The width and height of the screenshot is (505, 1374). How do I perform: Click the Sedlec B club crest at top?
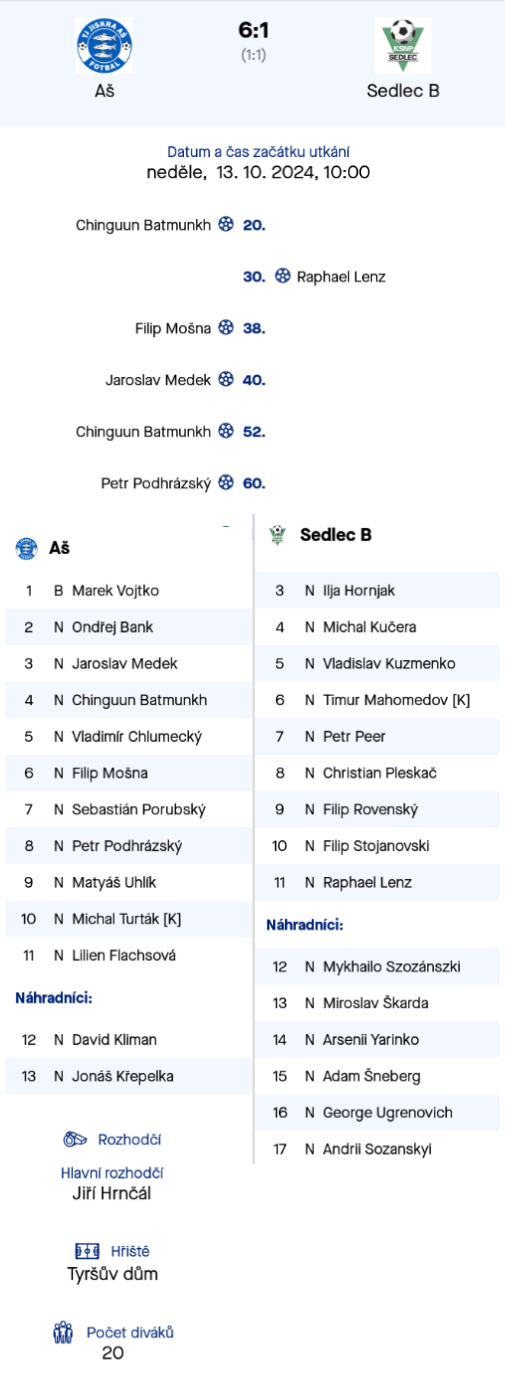point(403,46)
